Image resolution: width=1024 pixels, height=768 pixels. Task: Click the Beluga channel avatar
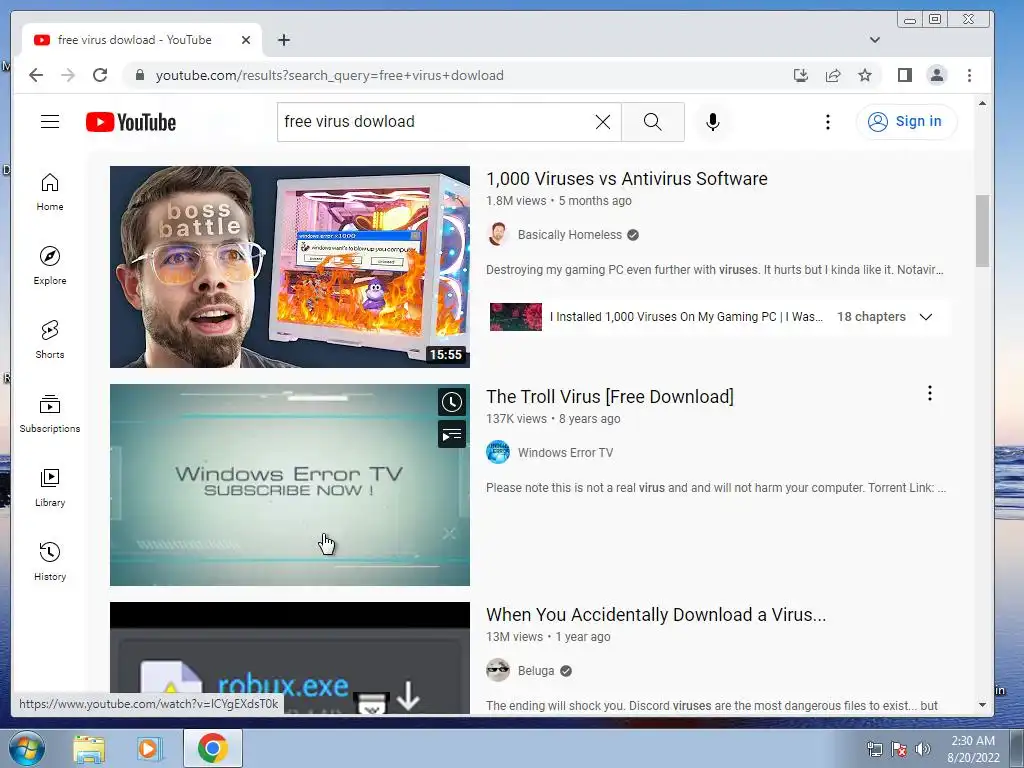coord(498,670)
